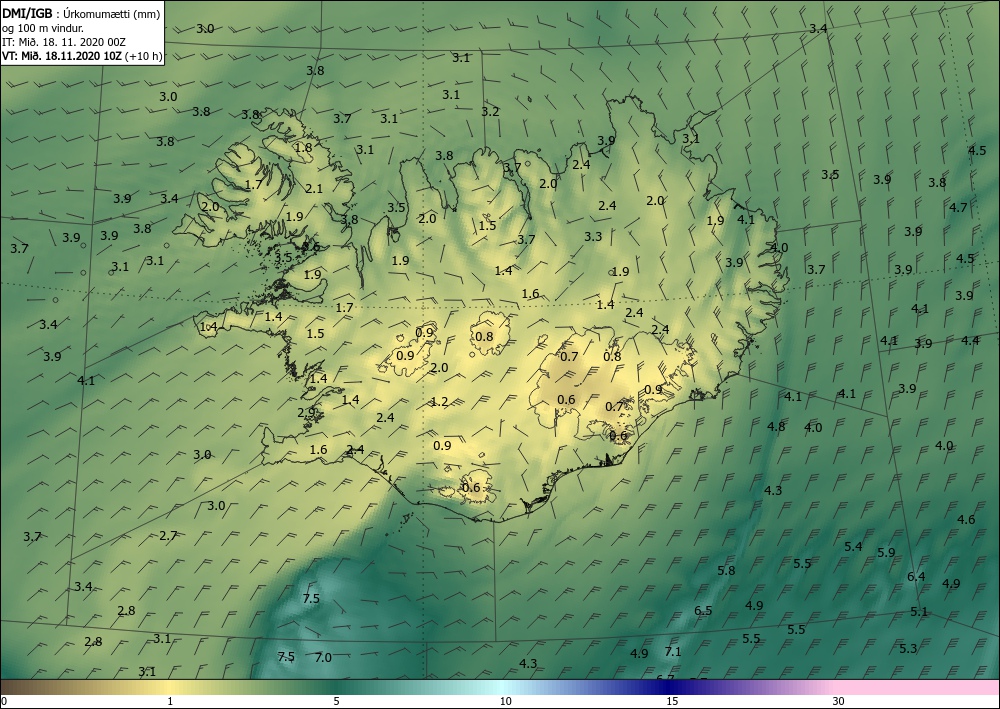Screen dimensions: 1000x709
Task: Click the map value '5.1'
Action: pos(919,612)
